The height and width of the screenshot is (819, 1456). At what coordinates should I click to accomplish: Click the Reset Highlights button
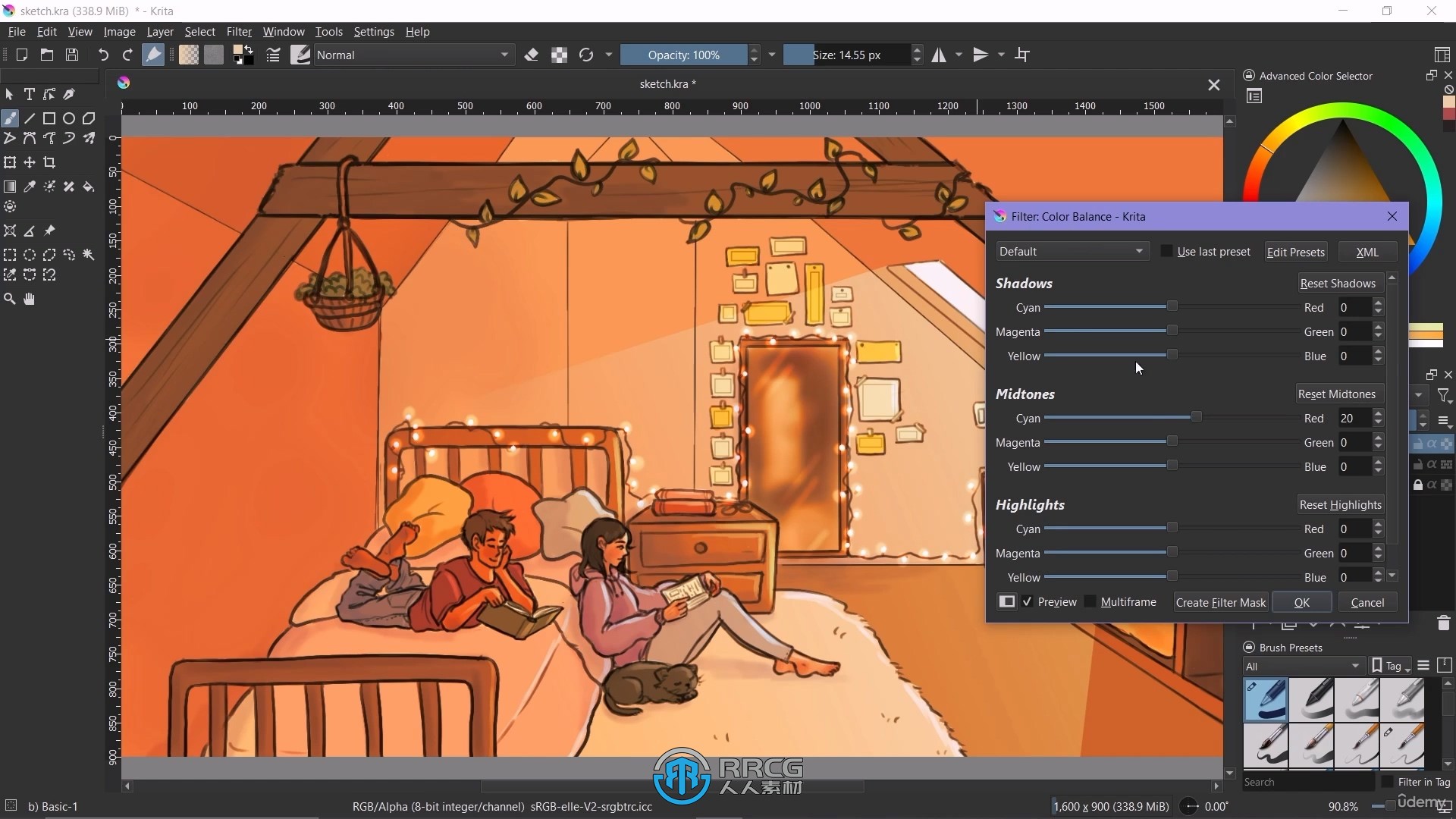coord(1341,504)
